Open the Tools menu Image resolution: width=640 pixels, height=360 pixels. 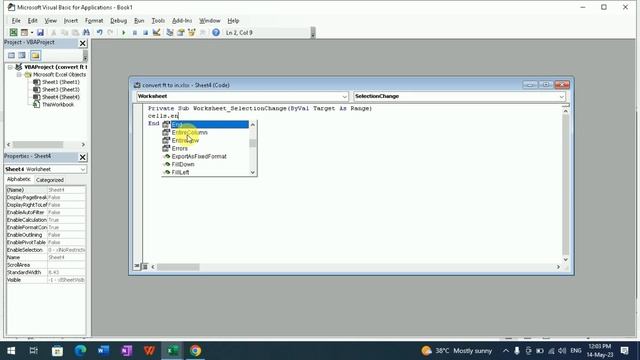[158, 20]
